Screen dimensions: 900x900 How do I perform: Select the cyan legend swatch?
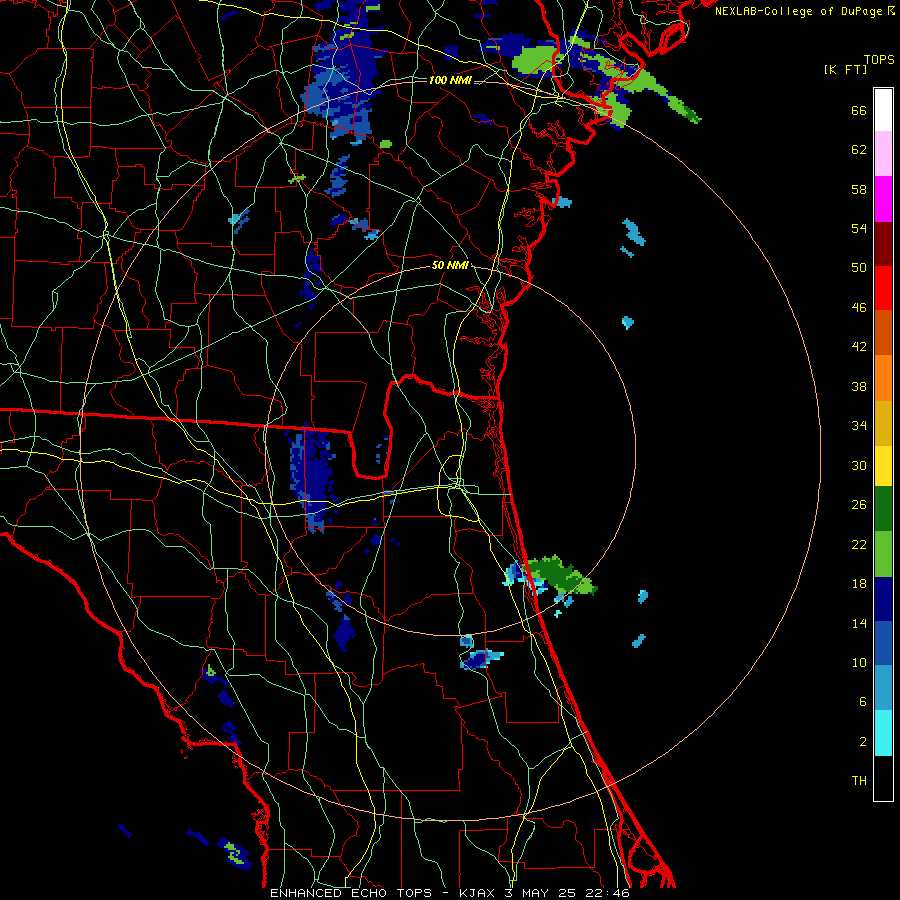[x=883, y=733]
